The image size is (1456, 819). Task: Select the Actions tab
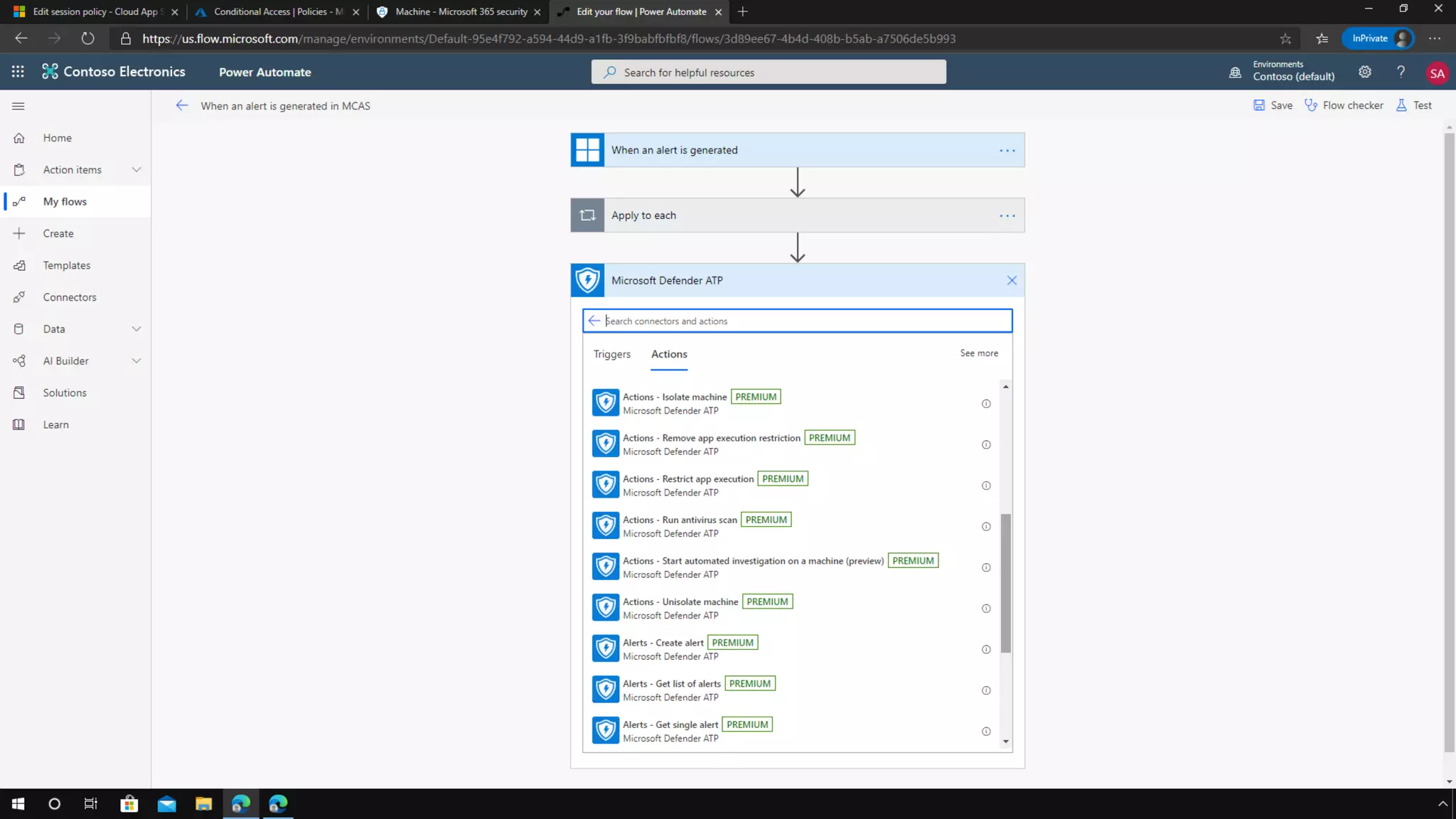click(669, 354)
